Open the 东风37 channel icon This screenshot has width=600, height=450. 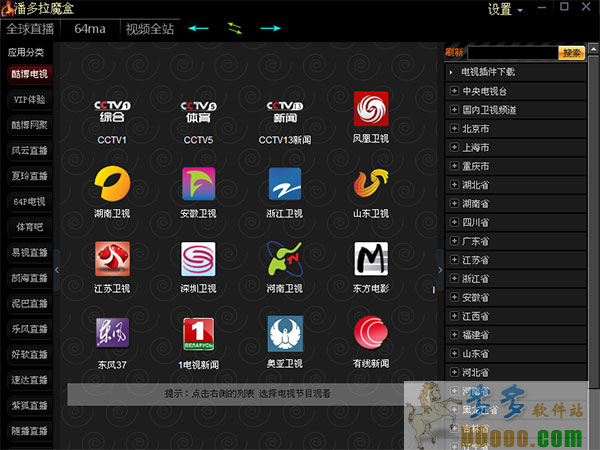pos(112,333)
